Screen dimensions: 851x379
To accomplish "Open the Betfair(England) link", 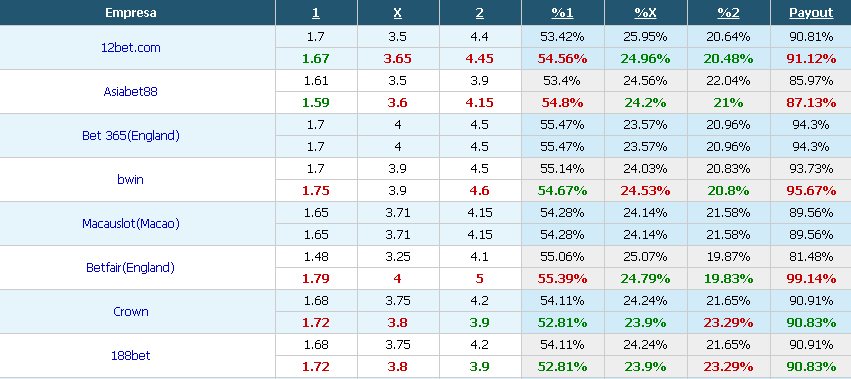I will (131, 267).
